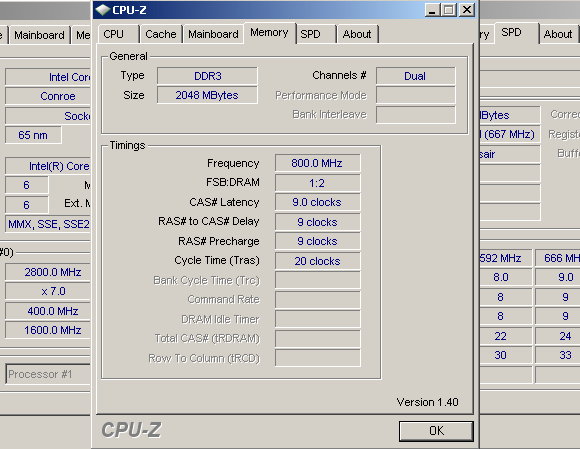Click the 592 MHz column header in right window

coord(505,258)
